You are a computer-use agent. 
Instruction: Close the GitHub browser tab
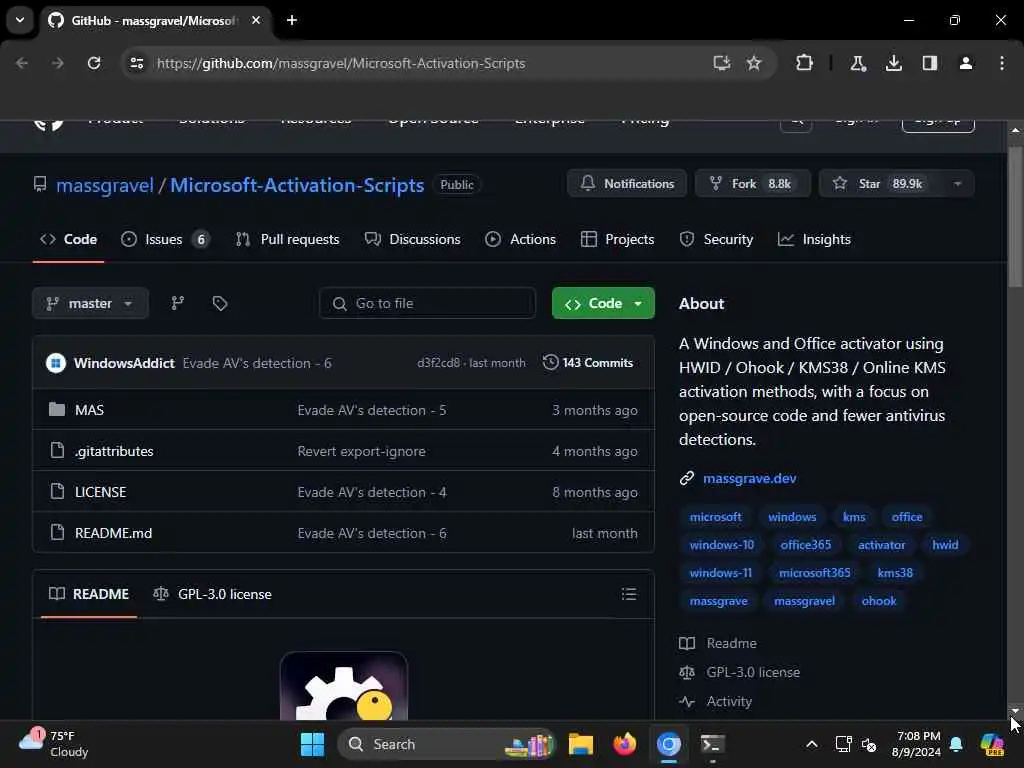(x=256, y=20)
